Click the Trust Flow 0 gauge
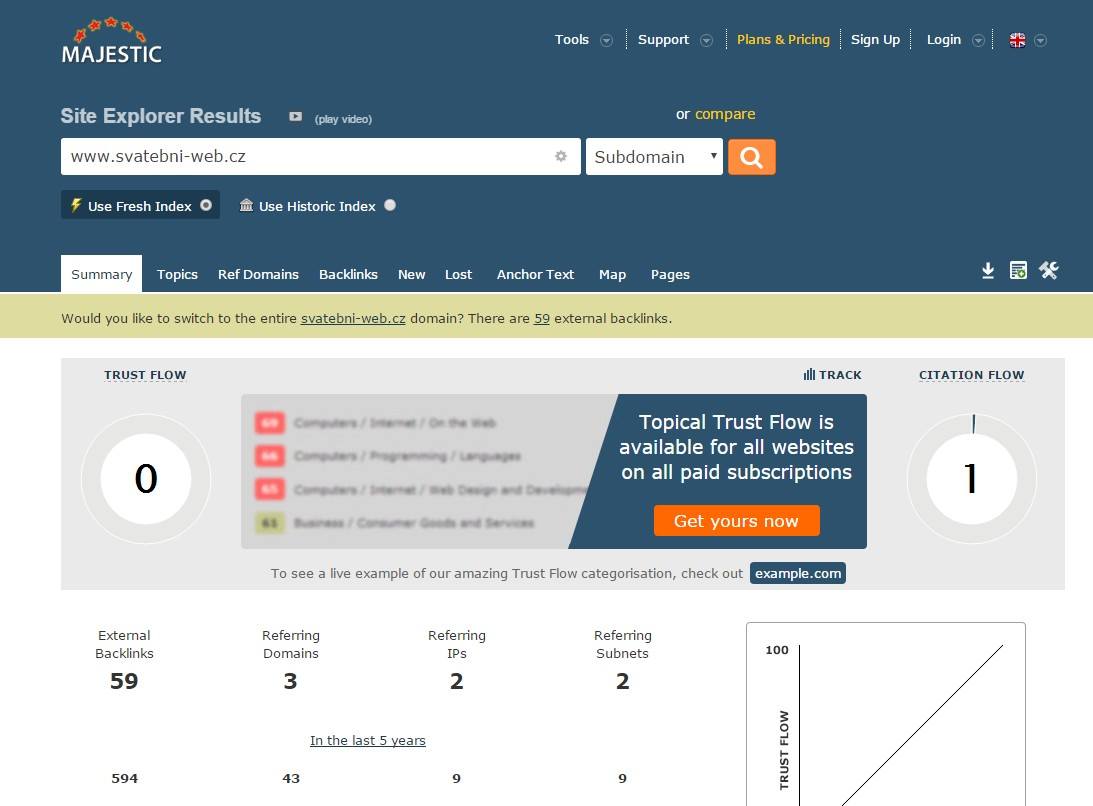The image size is (1093, 806). tap(146, 478)
